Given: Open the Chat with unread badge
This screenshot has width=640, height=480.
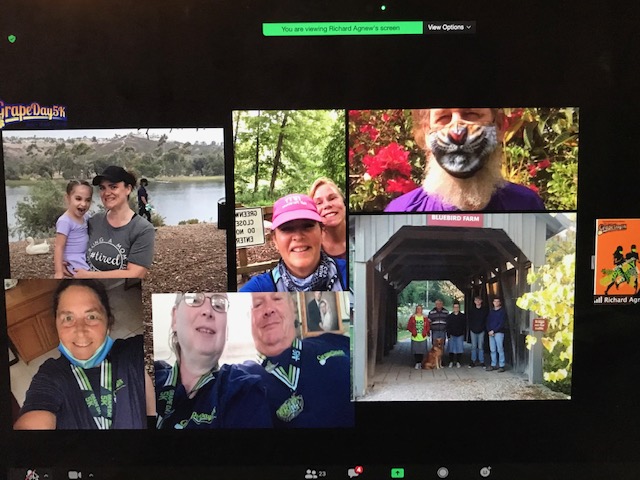Looking at the screenshot, I should pos(353,472).
